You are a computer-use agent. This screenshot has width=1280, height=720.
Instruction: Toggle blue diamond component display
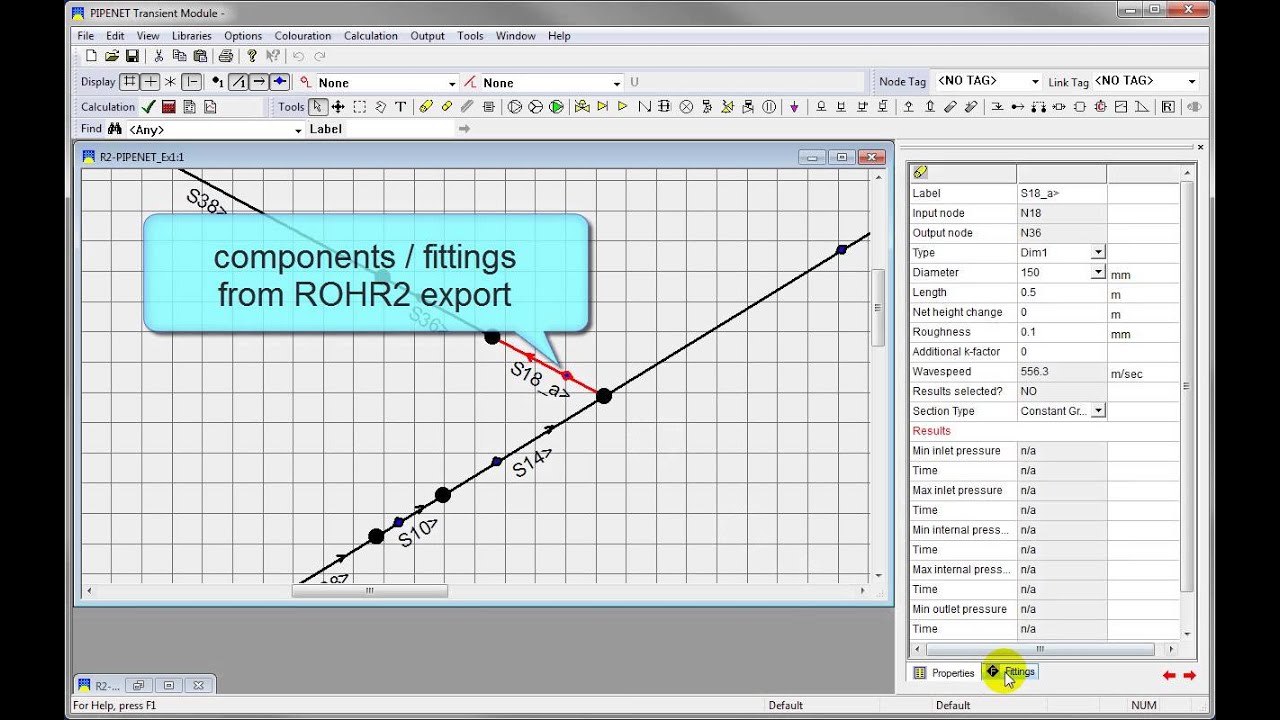click(280, 82)
